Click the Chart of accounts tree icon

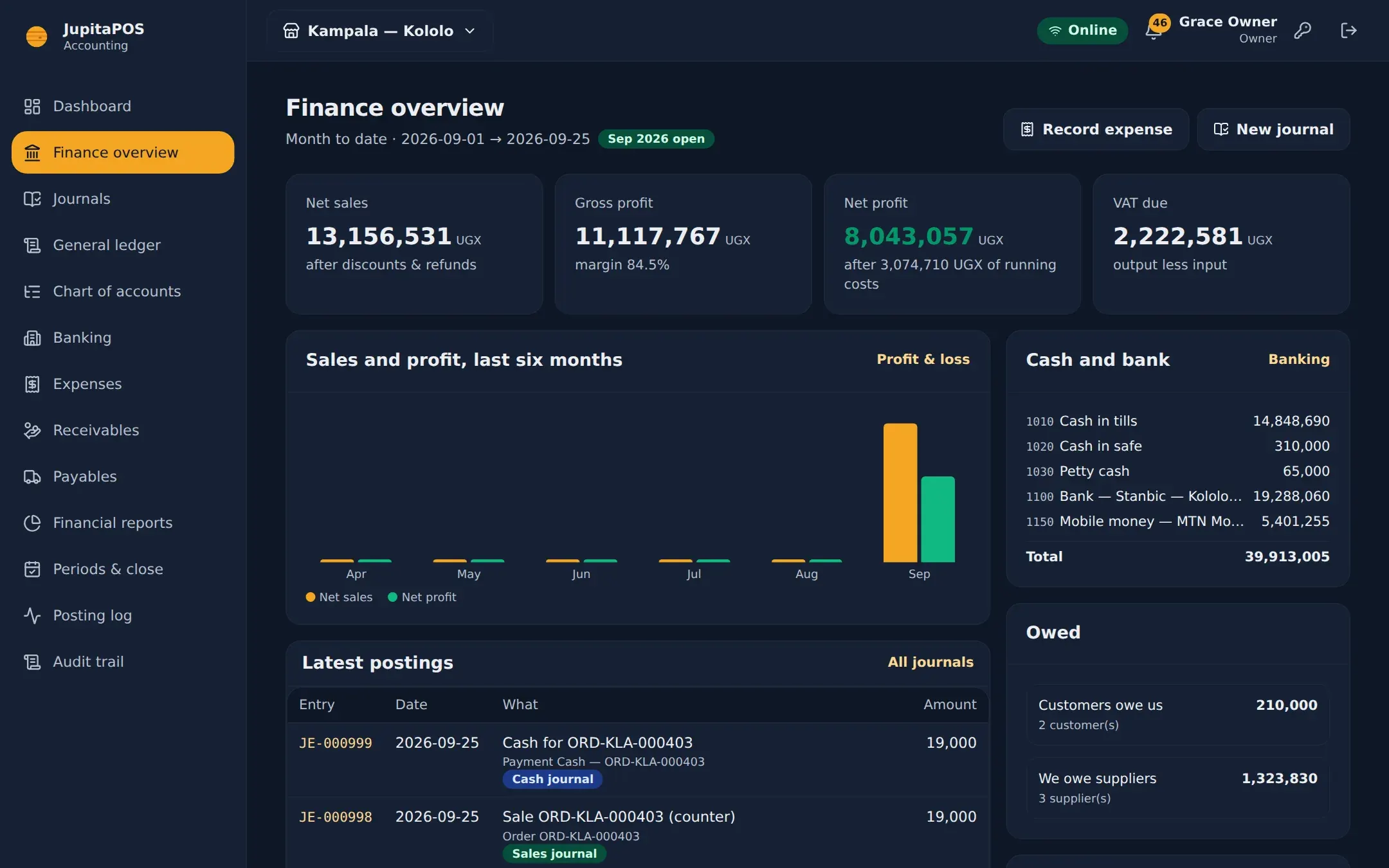32,291
